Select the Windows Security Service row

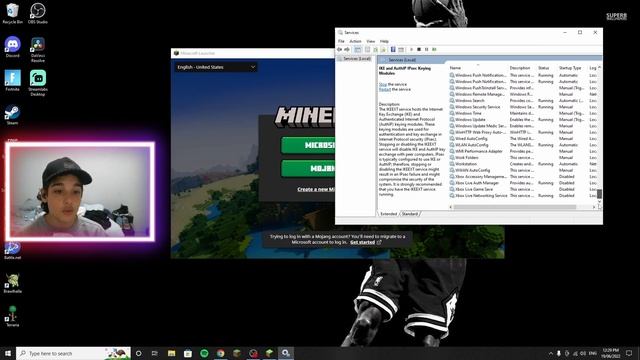(x=522, y=107)
